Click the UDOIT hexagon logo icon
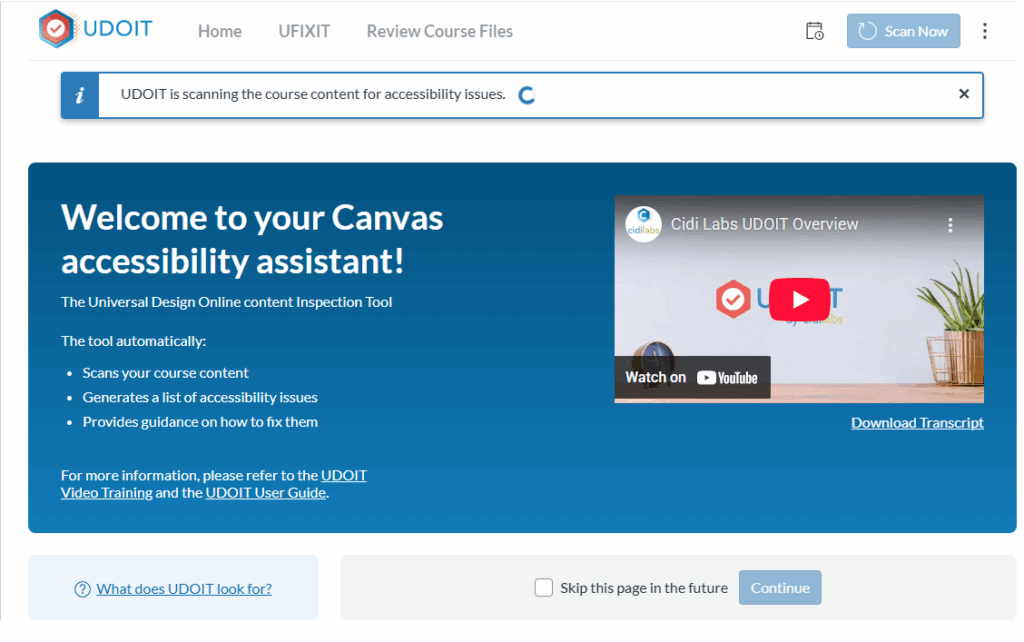The image size is (1024, 642). click(57, 30)
